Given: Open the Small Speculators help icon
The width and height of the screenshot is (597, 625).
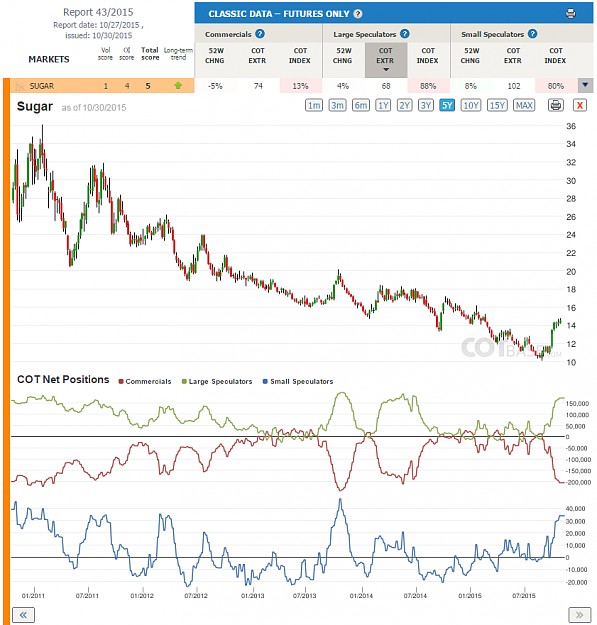Looking at the screenshot, I should tap(532, 34).
